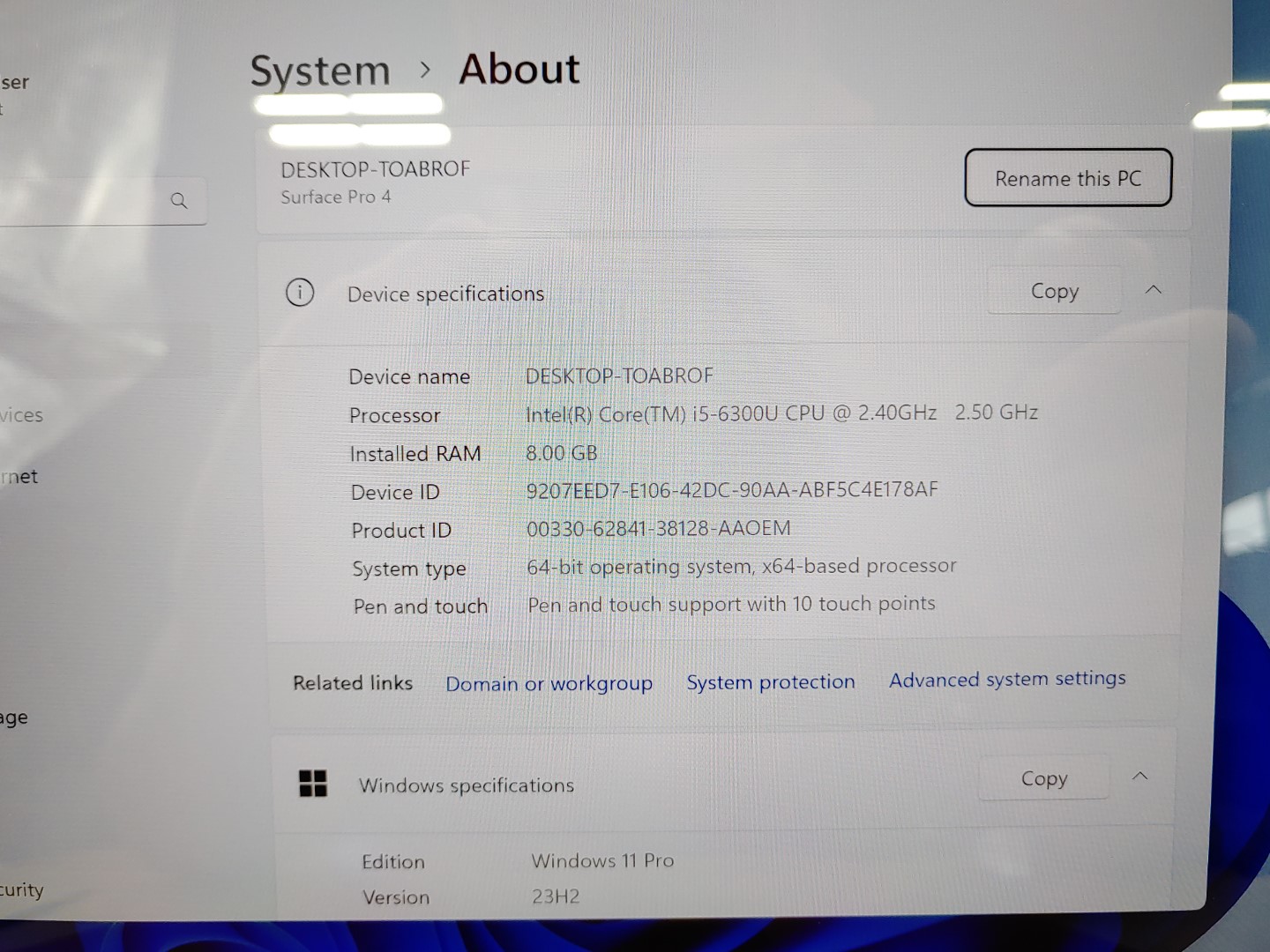Click the Device specifications heading

[x=445, y=294]
